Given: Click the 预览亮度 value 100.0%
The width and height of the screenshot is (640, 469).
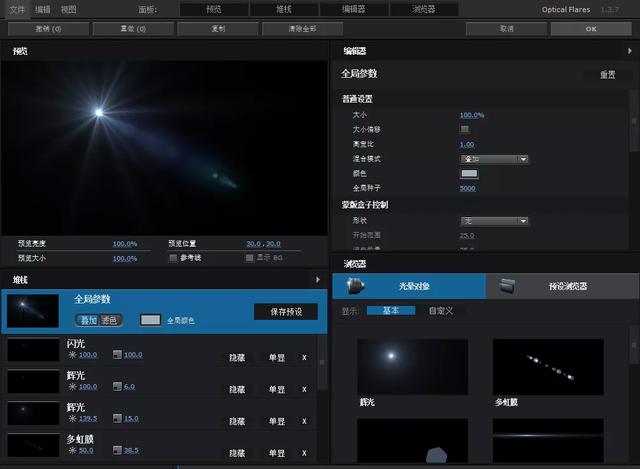Looking at the screenshot, I should click(125, 244).
